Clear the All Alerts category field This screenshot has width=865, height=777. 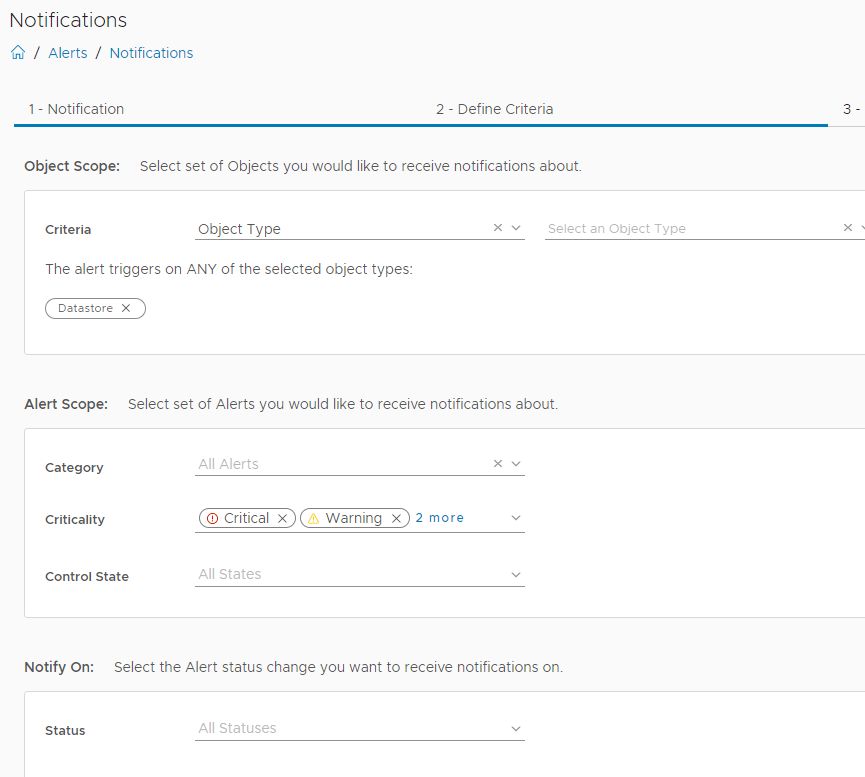click(x=498, y=464)
